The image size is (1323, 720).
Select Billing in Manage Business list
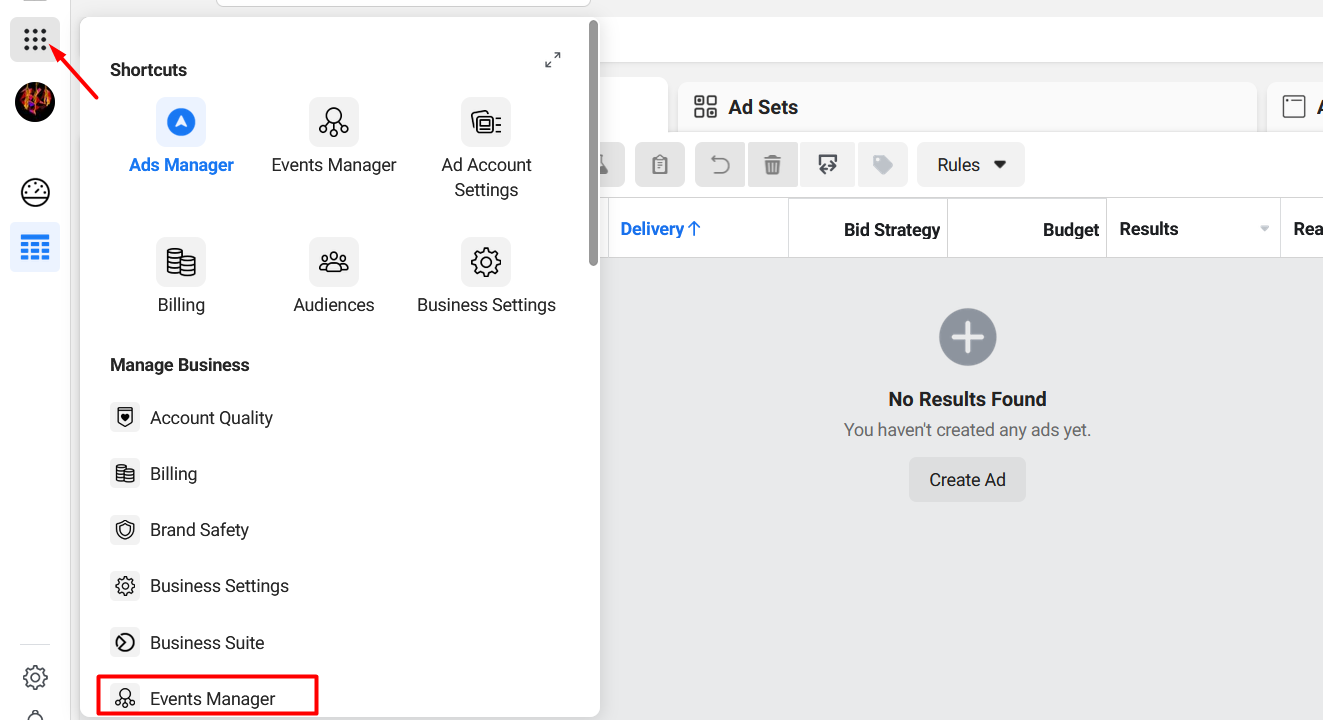tap(154, 474)
